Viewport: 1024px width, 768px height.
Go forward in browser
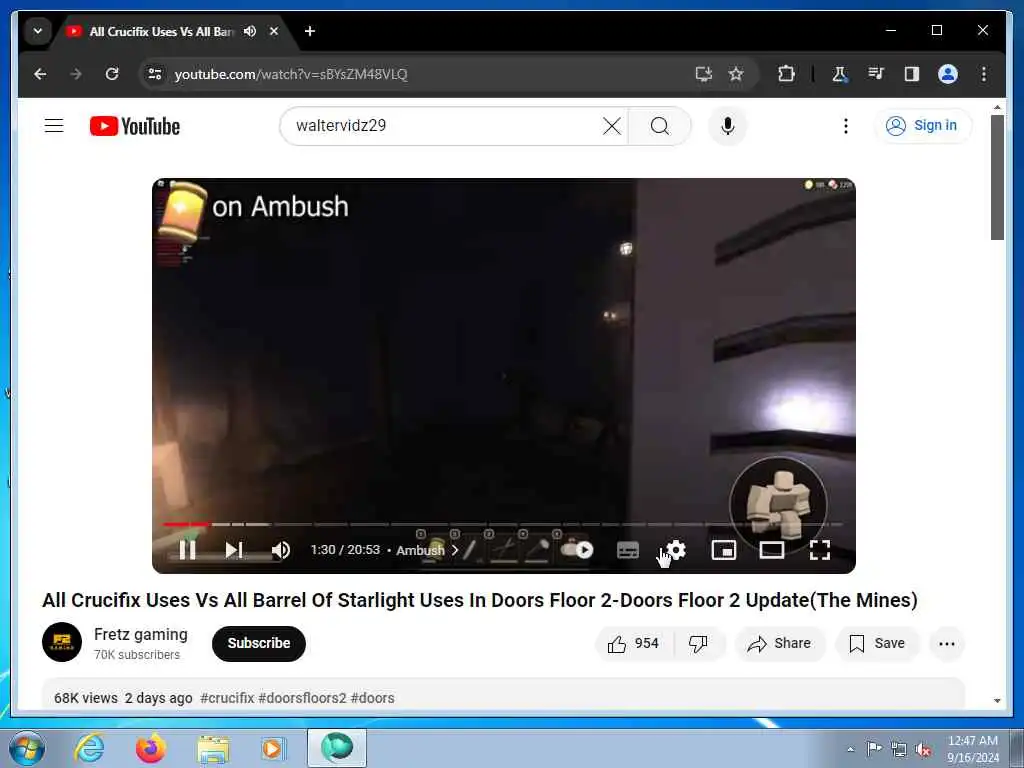(x=76, y=74)
